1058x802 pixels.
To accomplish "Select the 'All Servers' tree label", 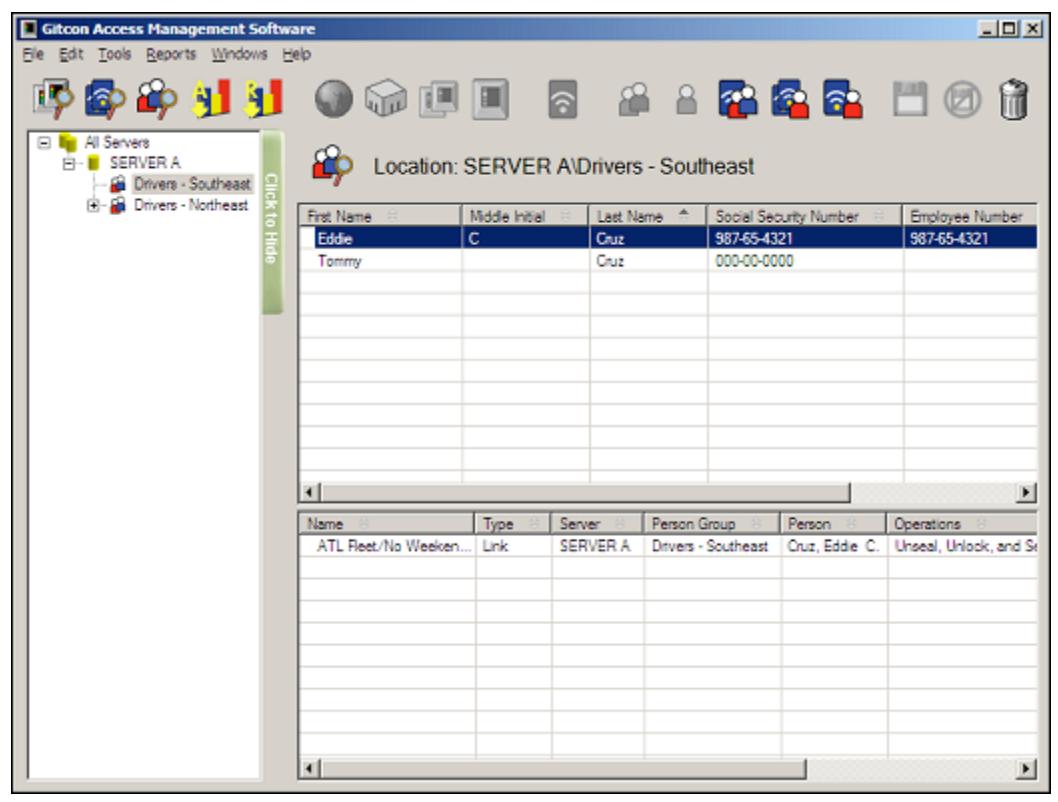I will pyautogui.click(x=117, y=142).
